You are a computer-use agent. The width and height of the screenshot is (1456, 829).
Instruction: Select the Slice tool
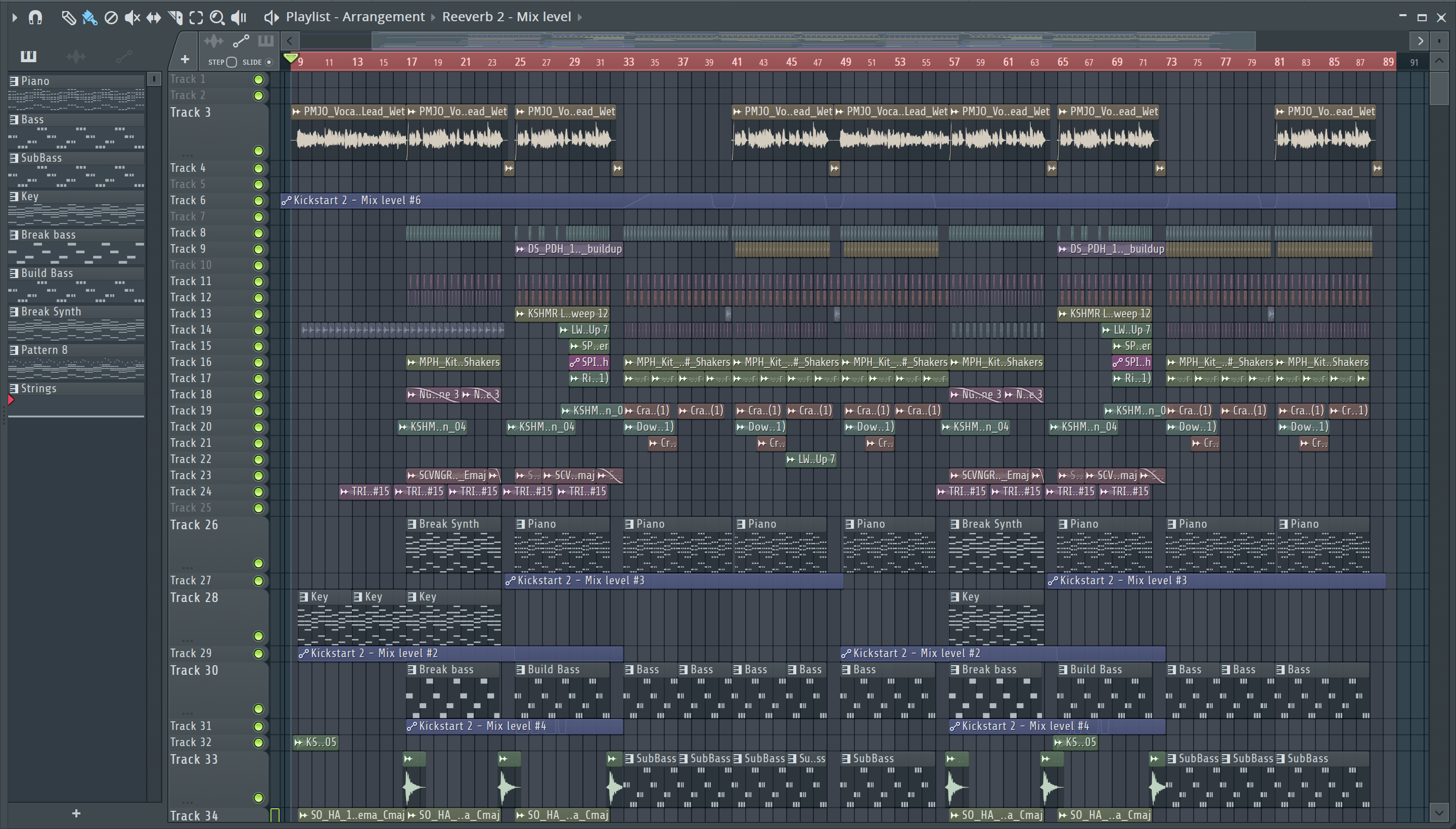point(175,18)
